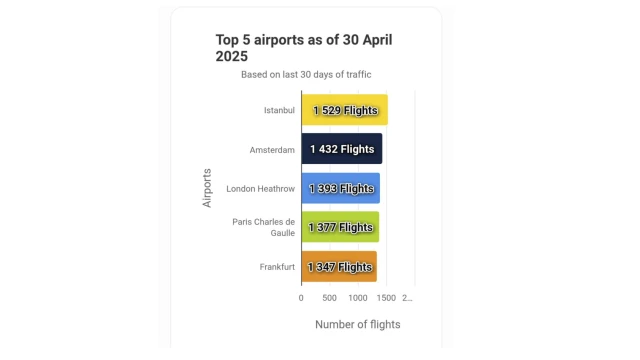Viewport: 640px width, 360px height.
Task: Click the orange Frankfurt bar
Action: pyautogui.click(x=339, y=267)
